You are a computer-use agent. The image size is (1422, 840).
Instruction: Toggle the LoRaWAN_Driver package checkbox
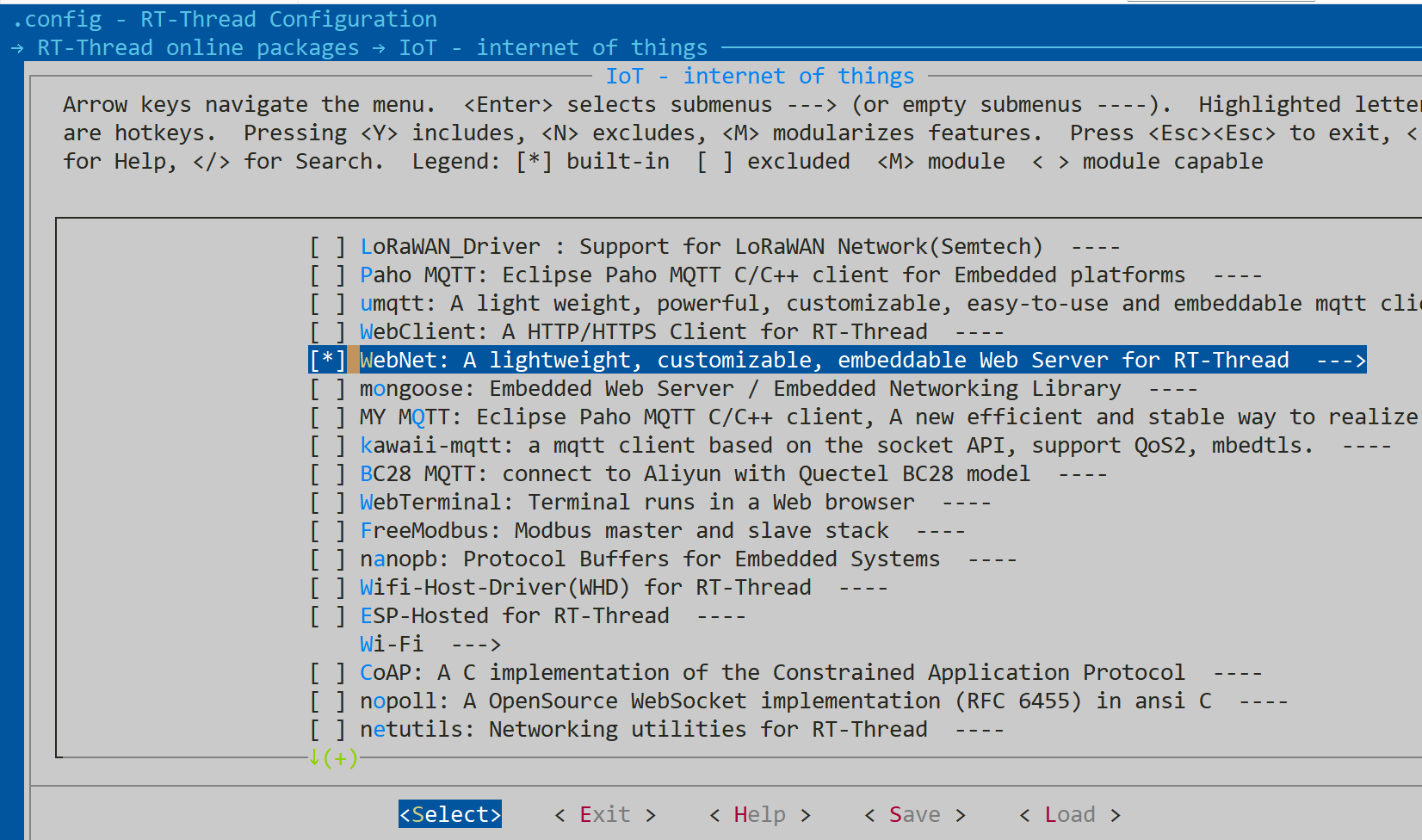(x=328, y=247)
